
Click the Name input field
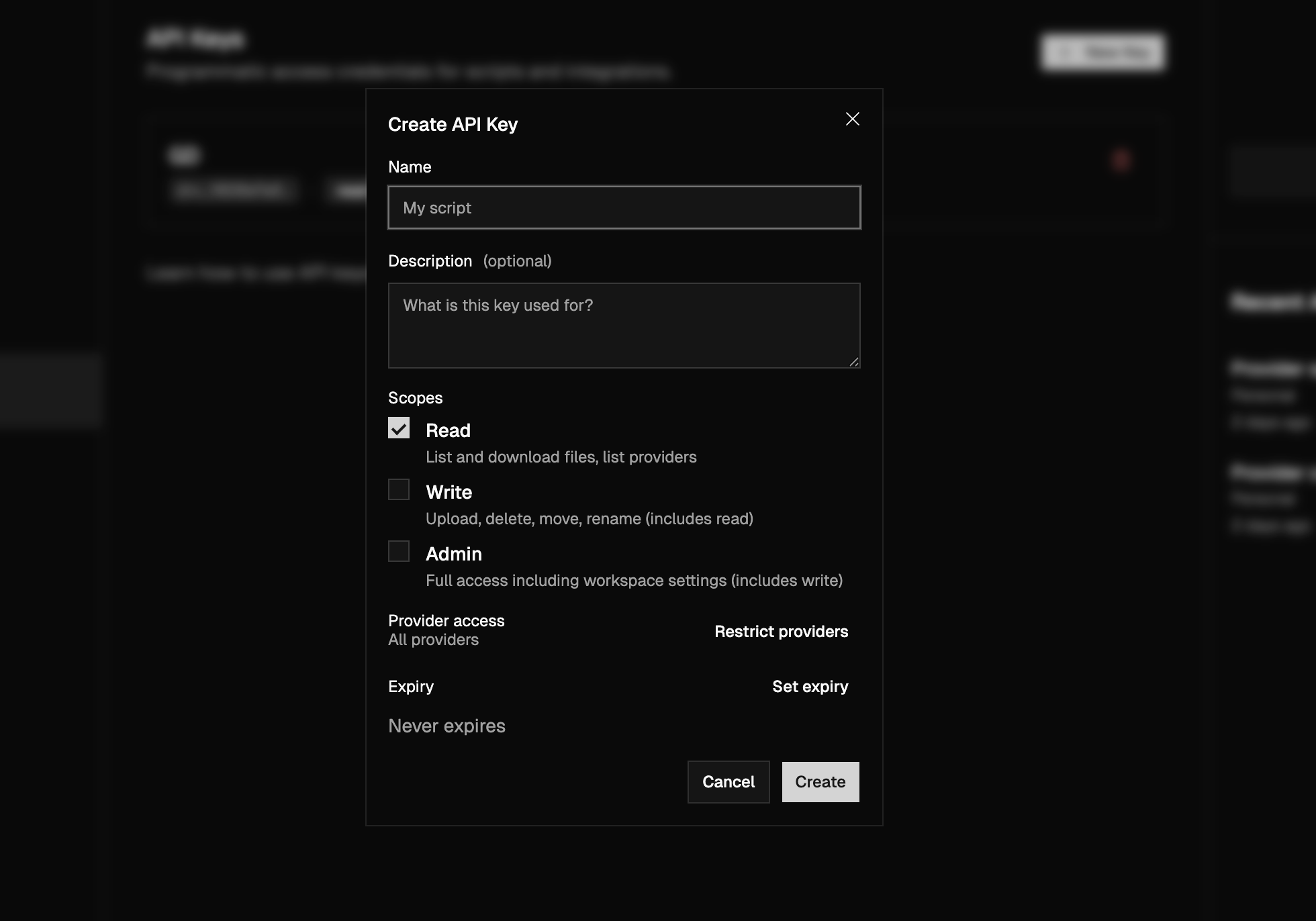tap(624, 207)
